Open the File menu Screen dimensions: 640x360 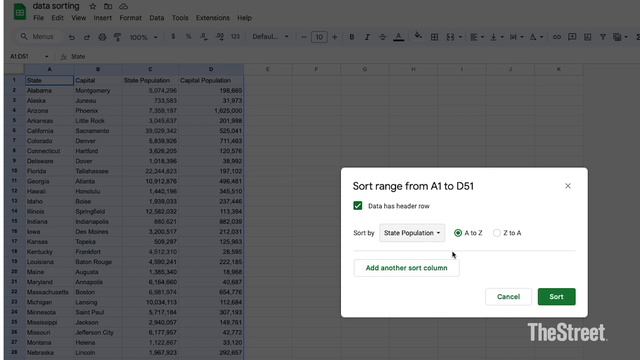point(38,18)
